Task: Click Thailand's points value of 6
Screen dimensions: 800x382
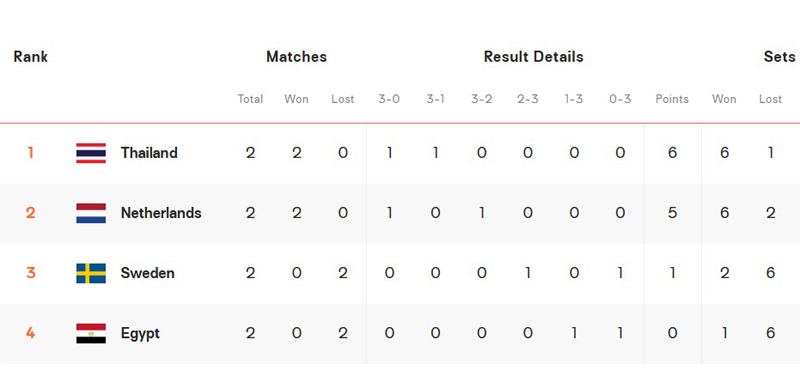Action: (x=672, y=153)
